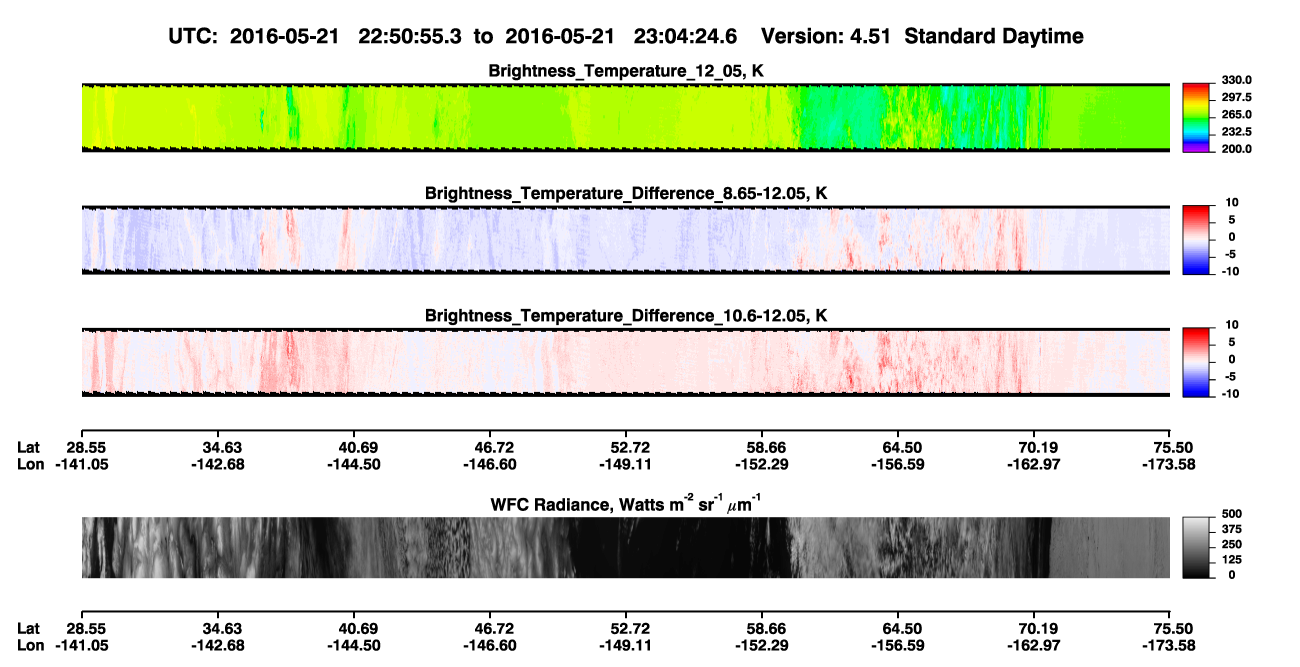Click the 500 label on the radiance colorbar

coord(1231,516)
